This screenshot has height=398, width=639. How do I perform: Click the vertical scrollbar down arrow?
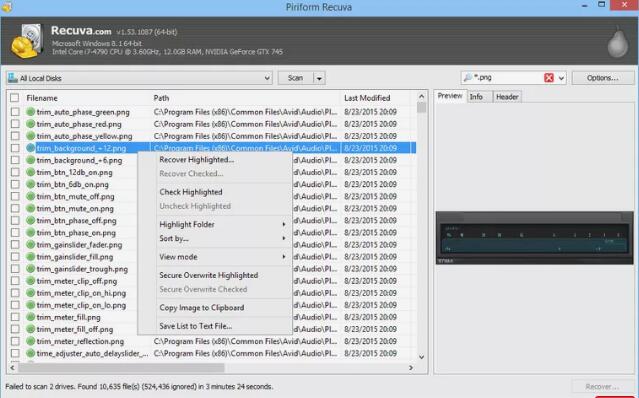coord(421,357)
